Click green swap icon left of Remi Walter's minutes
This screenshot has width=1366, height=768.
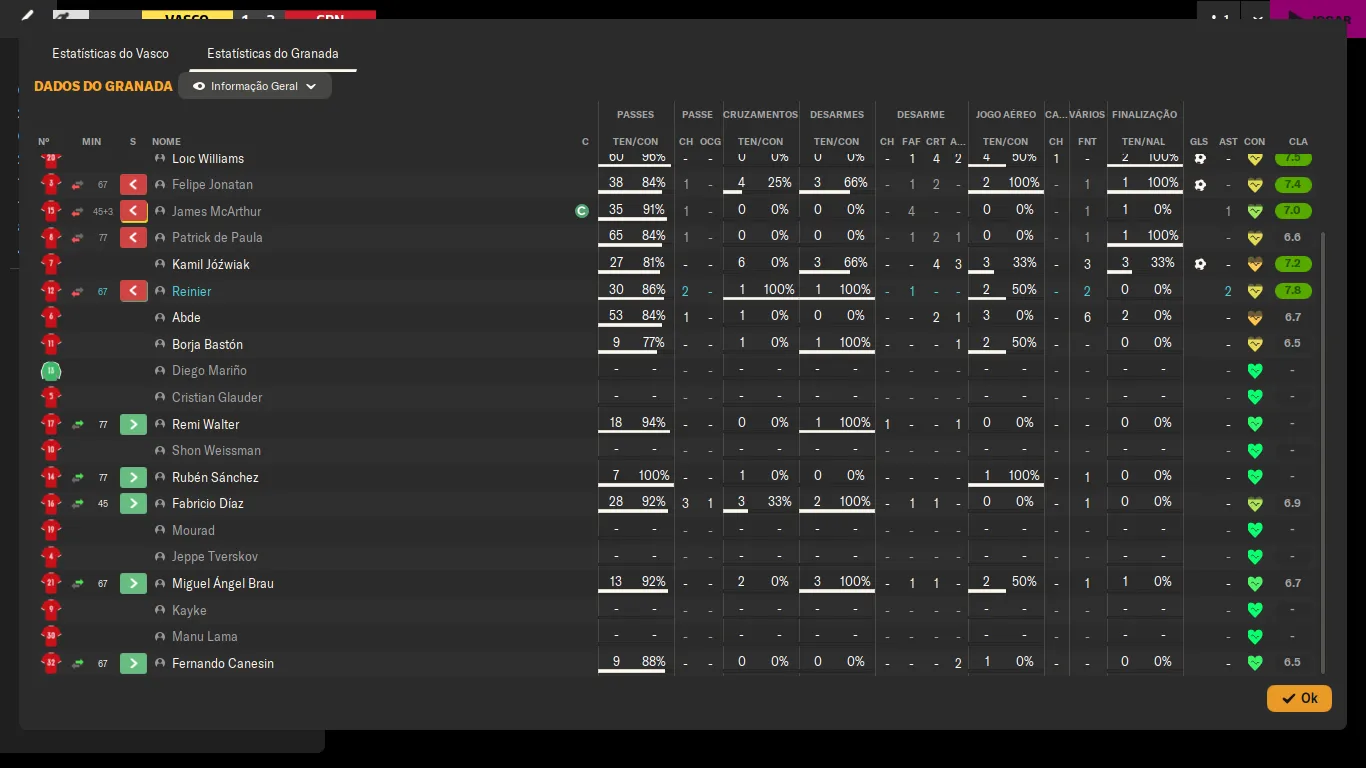tap(78, 424)
